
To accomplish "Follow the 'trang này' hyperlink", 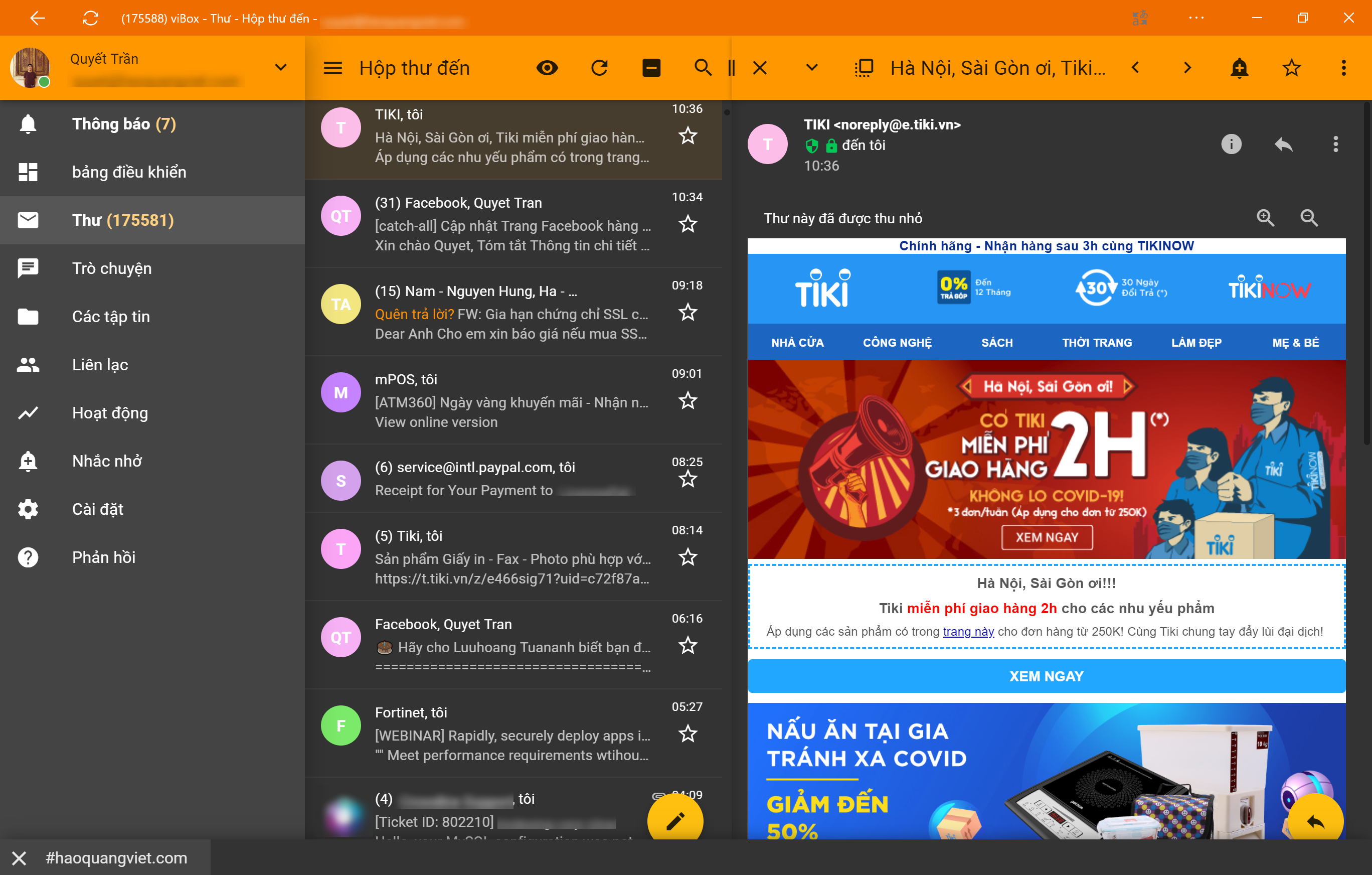I will coord(968,632).
